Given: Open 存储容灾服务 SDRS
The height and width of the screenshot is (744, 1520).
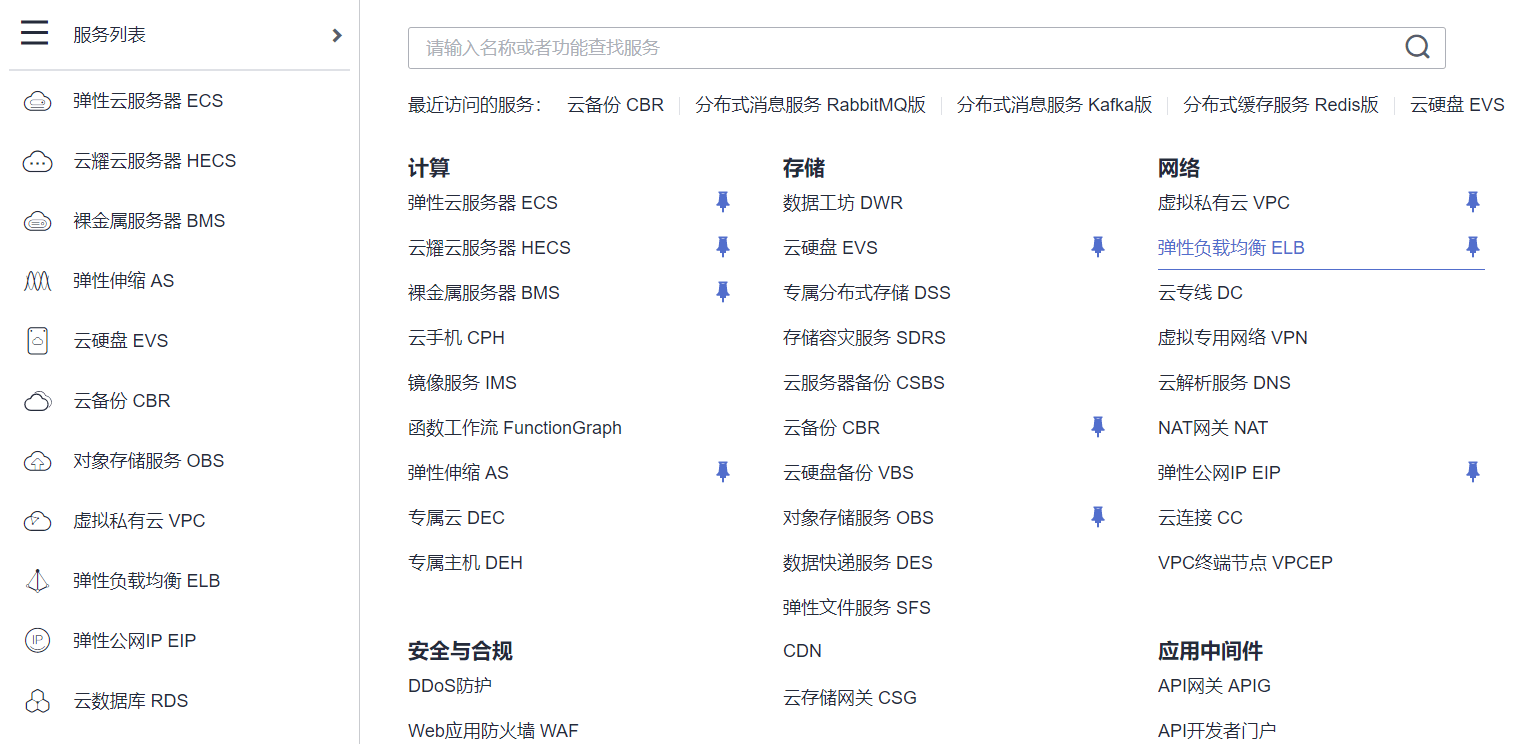Looking at the screenshot, I should (864, 338).
